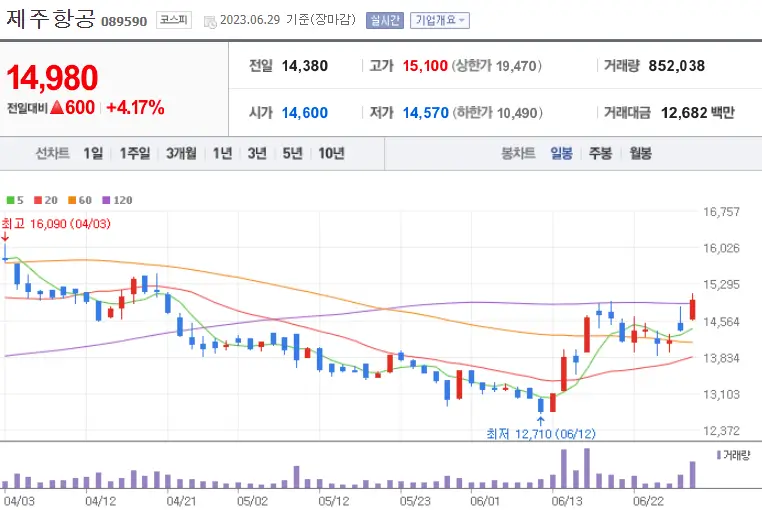Click the 실시간 real-time button

click(x=384, y=20)
